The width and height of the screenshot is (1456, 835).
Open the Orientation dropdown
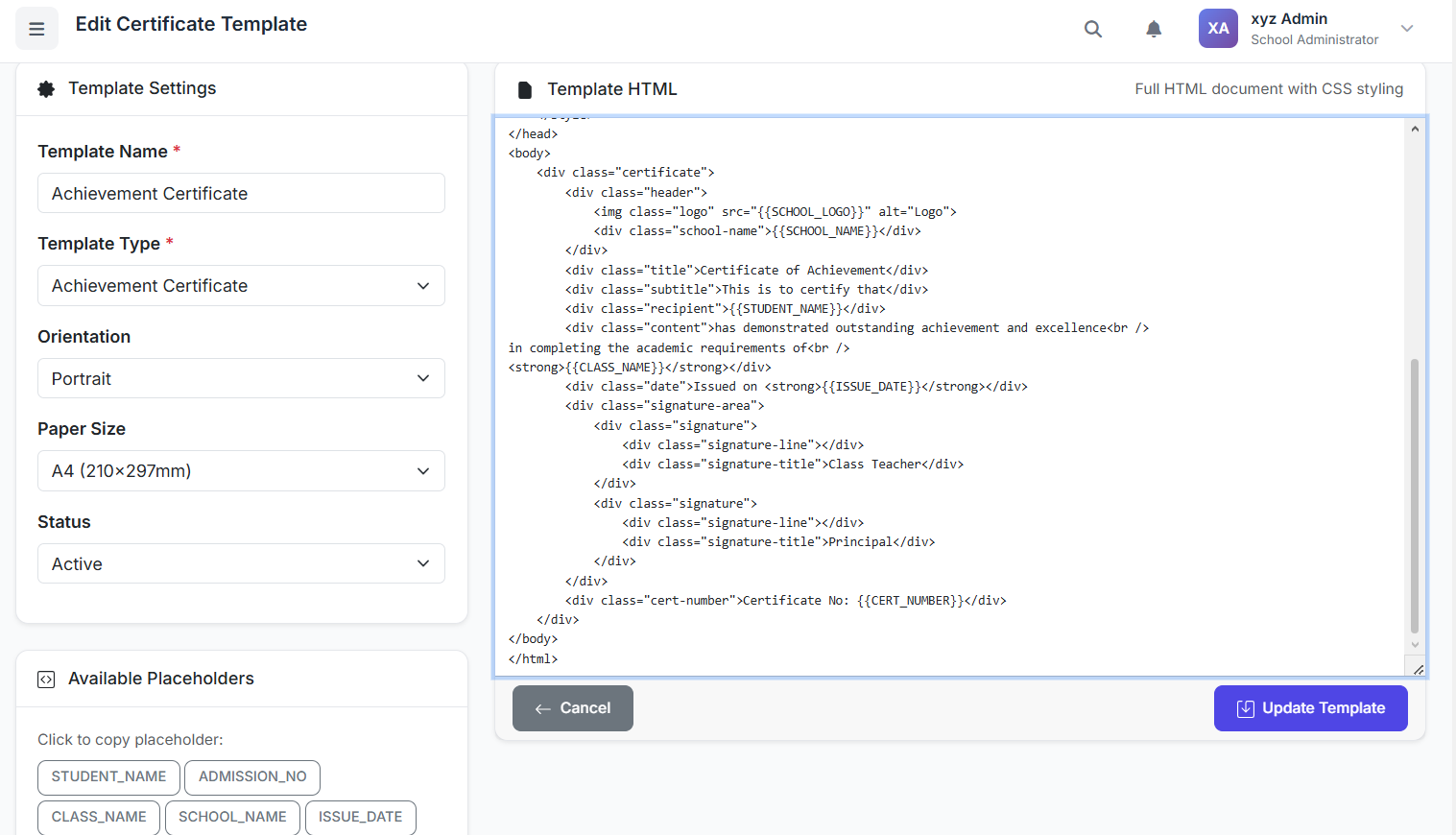[241, 379]
